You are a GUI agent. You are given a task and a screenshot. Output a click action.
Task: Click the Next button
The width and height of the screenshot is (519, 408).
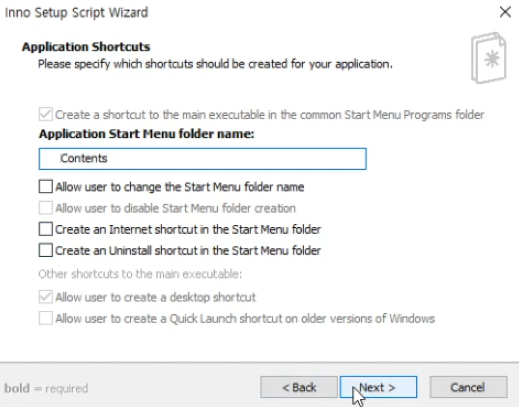(378, 387)
